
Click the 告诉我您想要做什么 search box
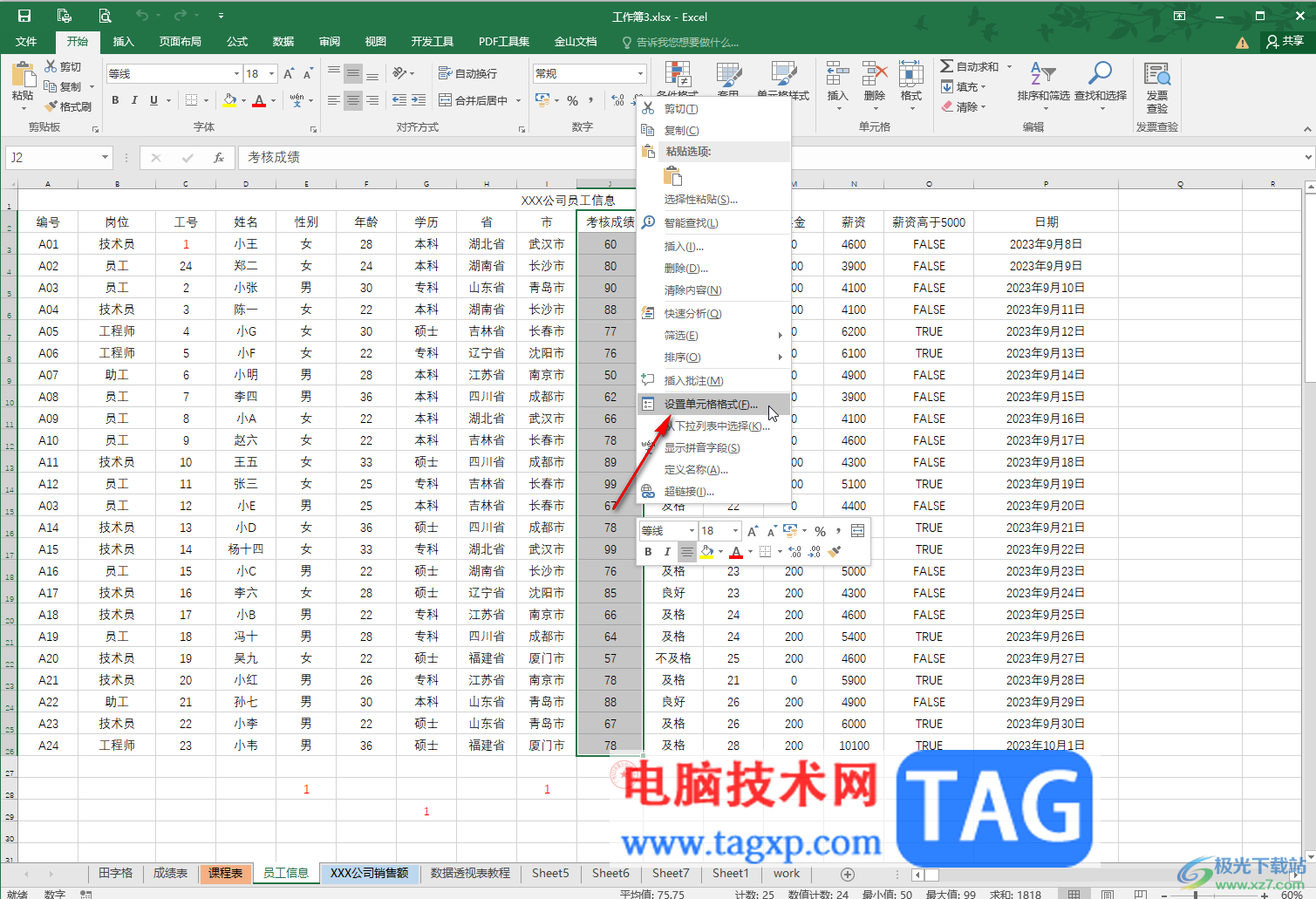click(680, 42)
